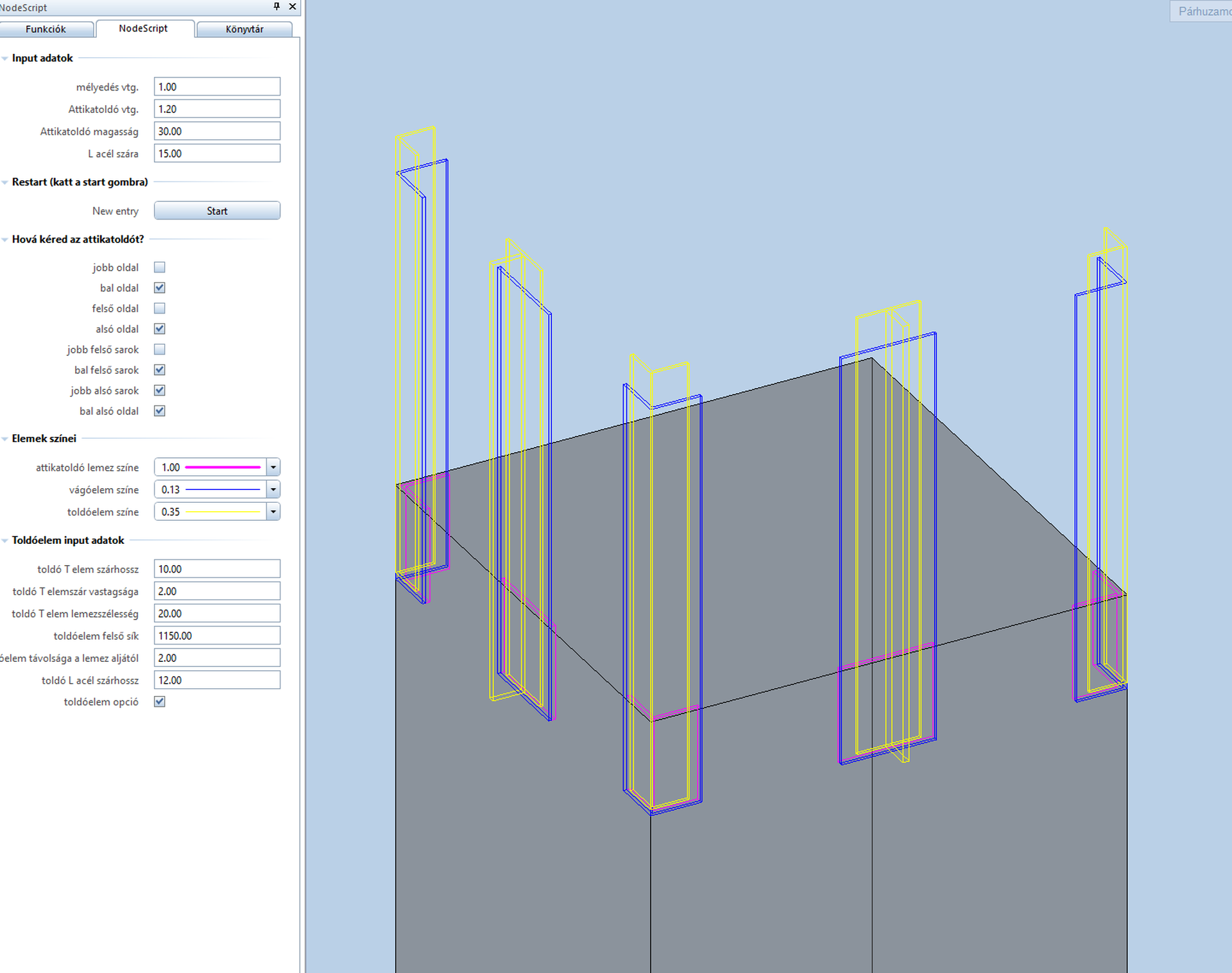
Task: Click the toldóelem felső sík field
Action: coord(217,636)
